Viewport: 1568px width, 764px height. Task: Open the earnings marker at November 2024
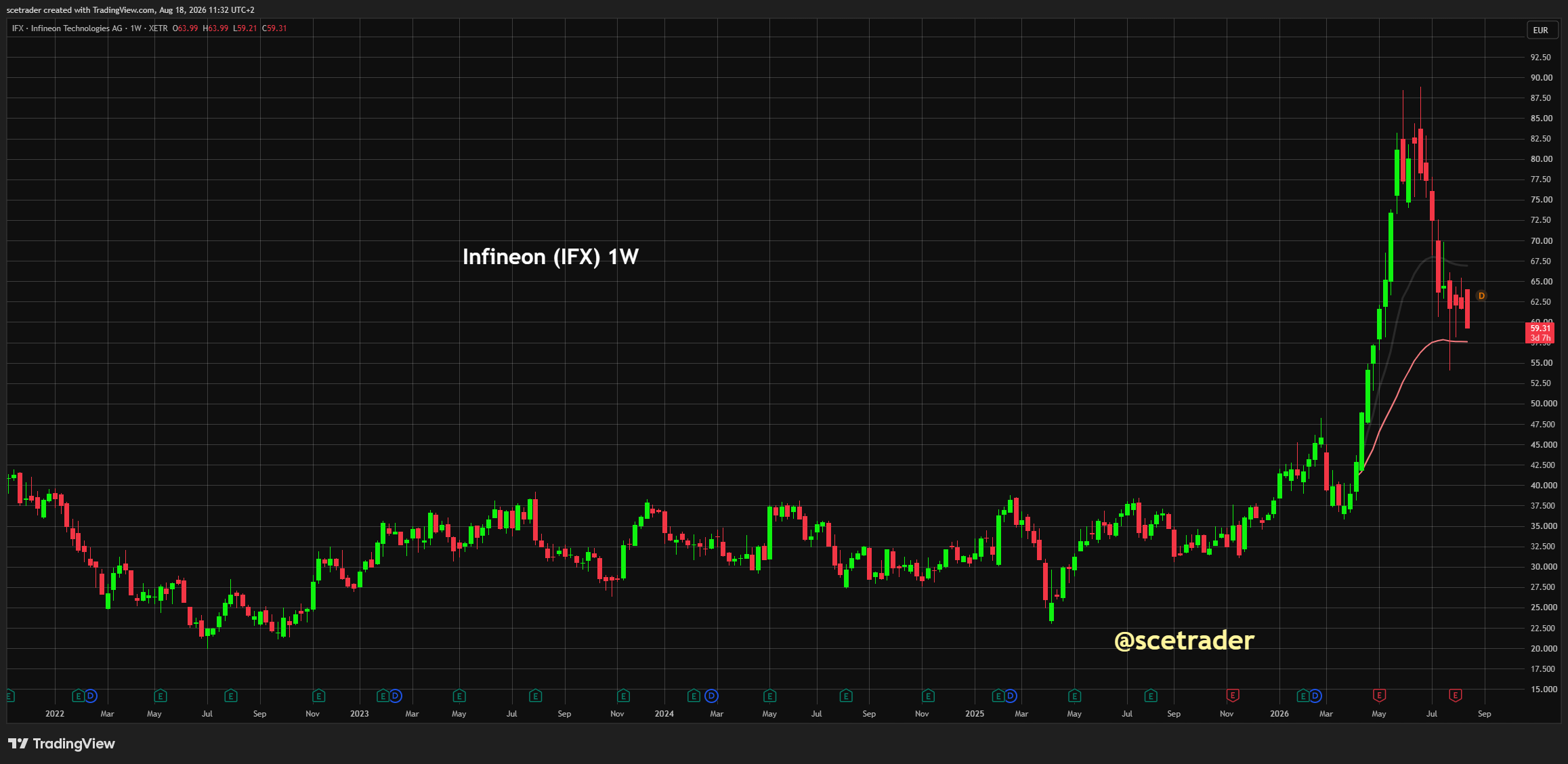point(929,696)
